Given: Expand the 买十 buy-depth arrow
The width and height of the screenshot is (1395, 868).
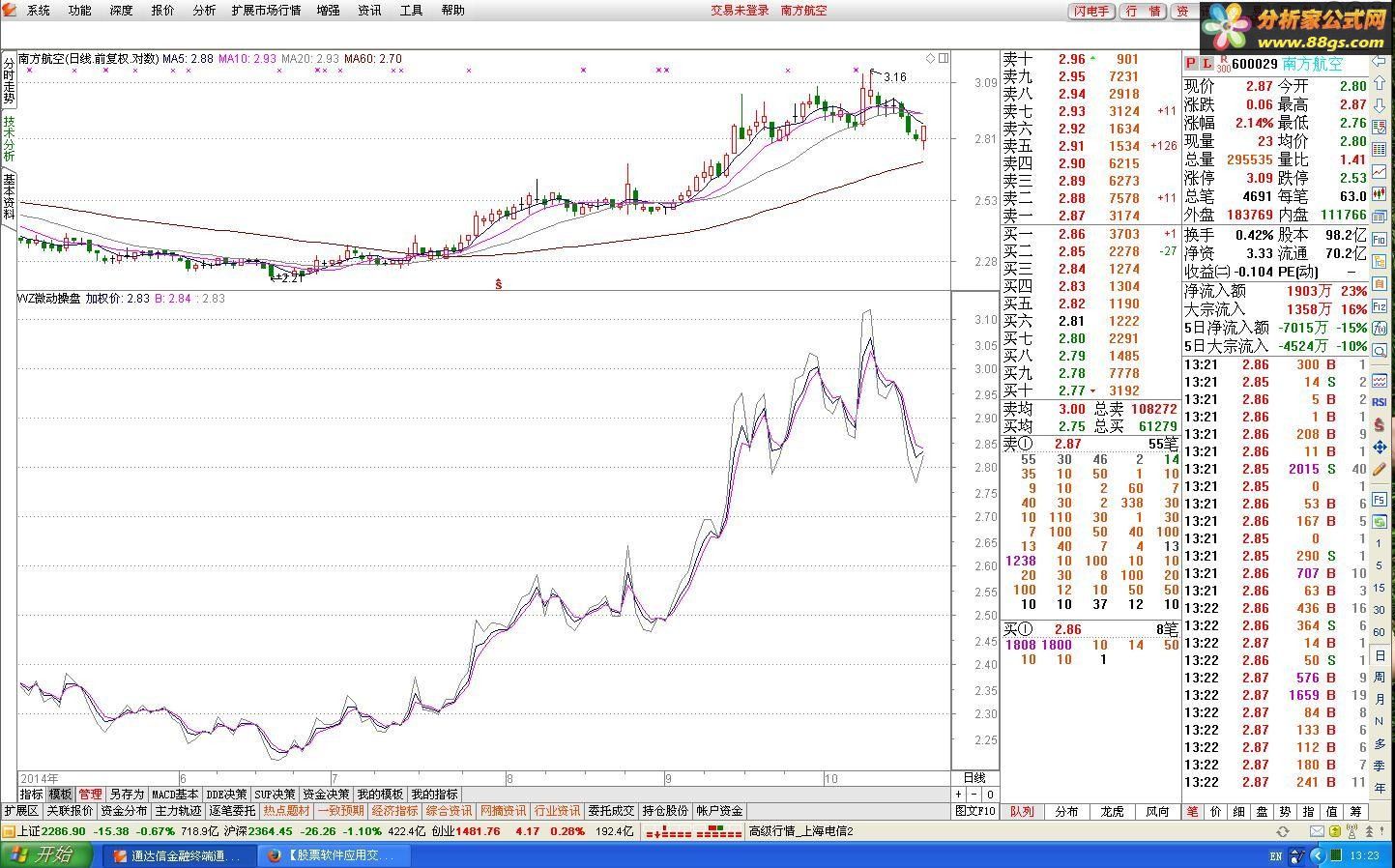Looking at the screenshot, I should [1093, 391].
